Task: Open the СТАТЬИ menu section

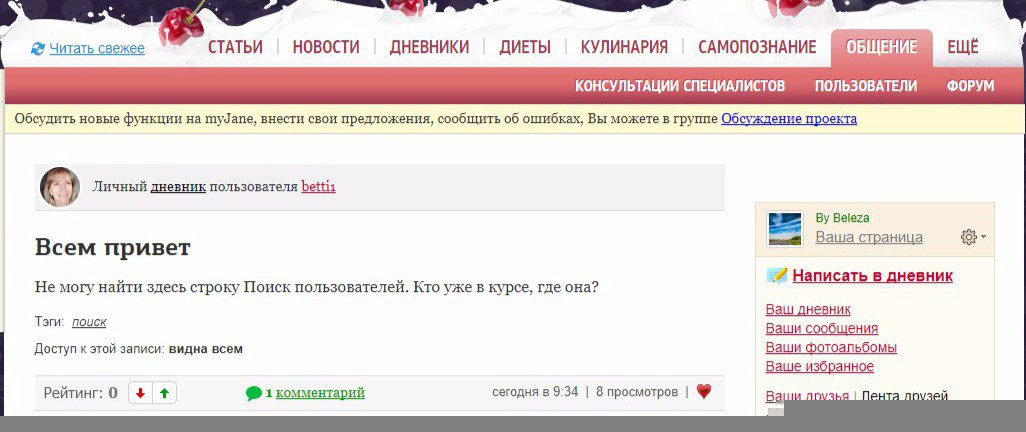Action: (x=235, y=47)
